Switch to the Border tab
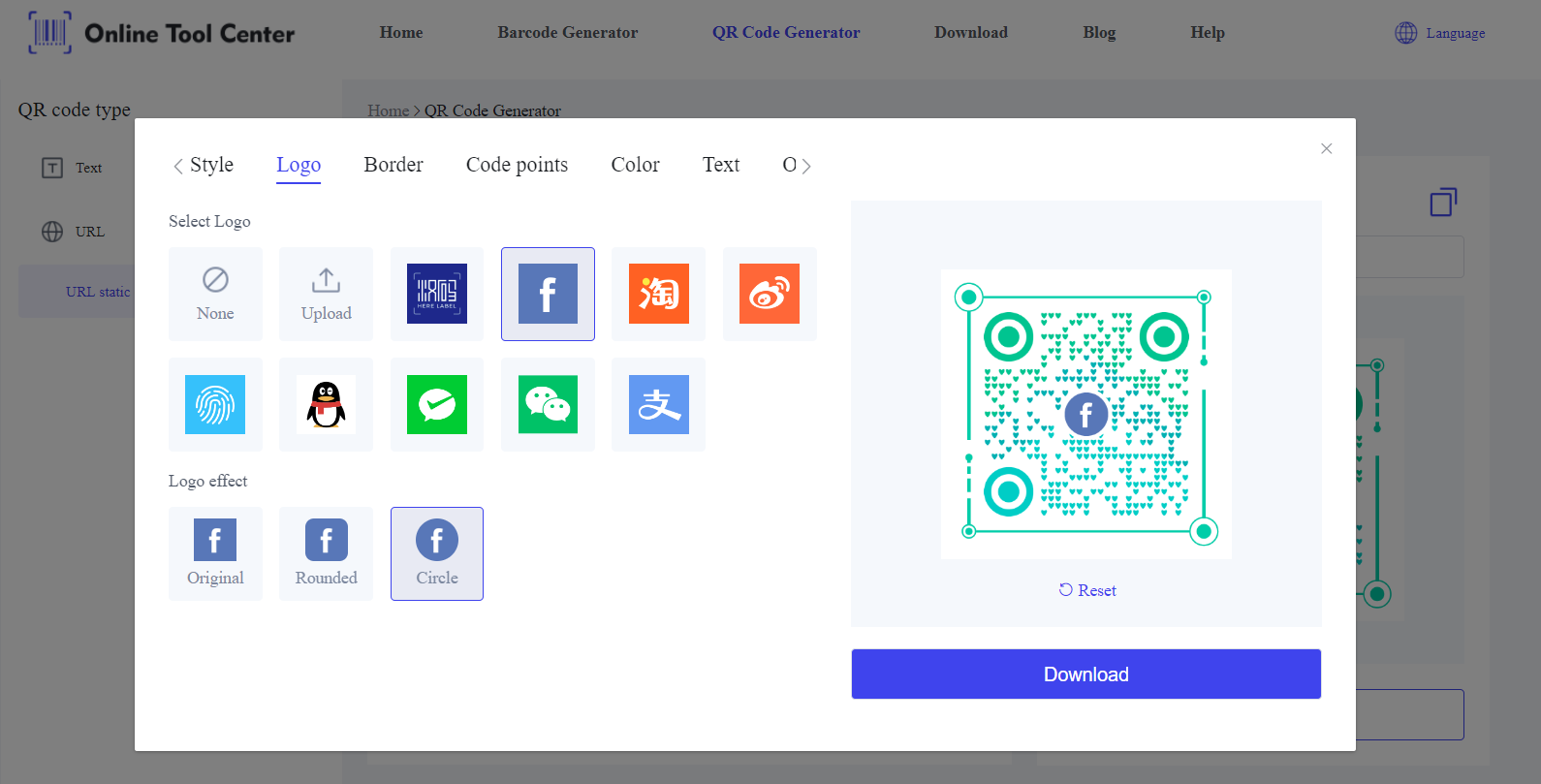Screen dimensions: 1541x784 [x=393, y=165]
